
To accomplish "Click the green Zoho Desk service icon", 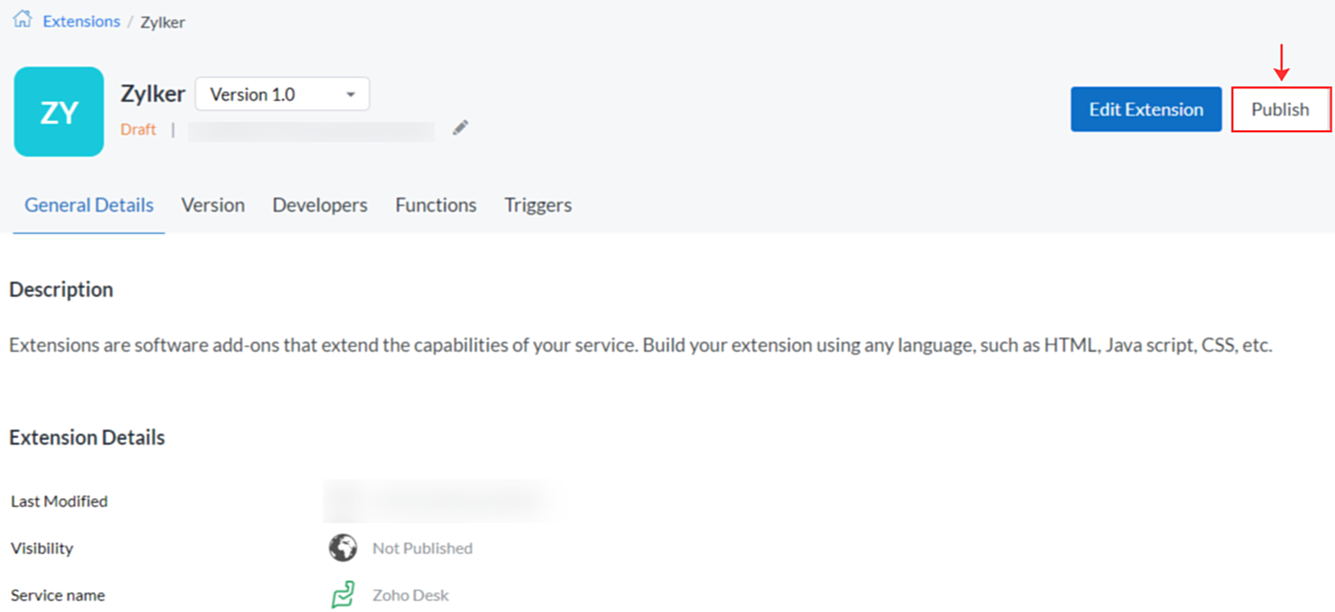I will [343, 595].
